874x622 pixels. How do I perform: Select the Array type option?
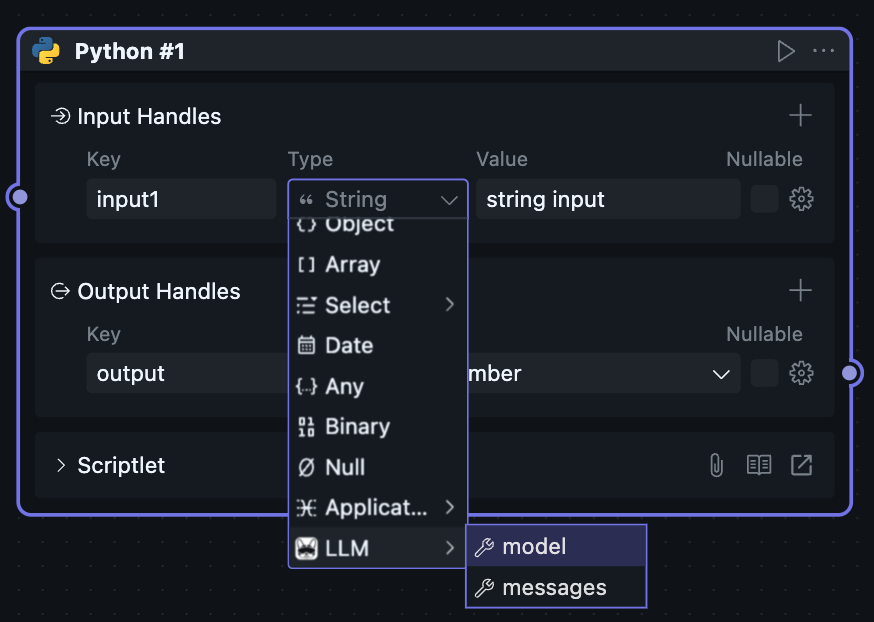(352, 265)
